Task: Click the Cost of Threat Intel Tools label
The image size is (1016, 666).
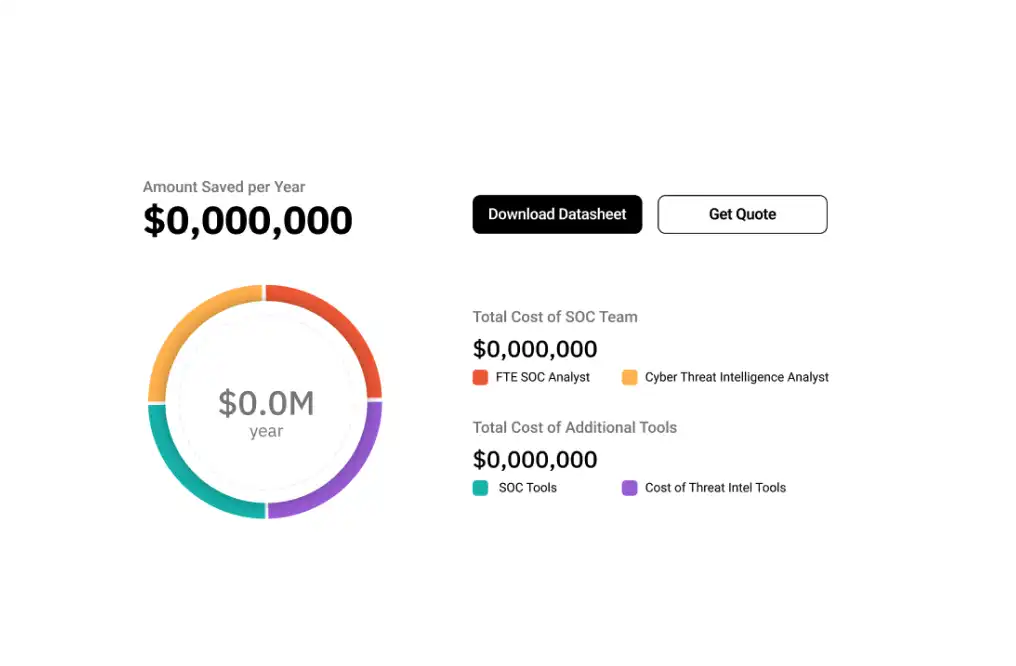Action: 715,488
